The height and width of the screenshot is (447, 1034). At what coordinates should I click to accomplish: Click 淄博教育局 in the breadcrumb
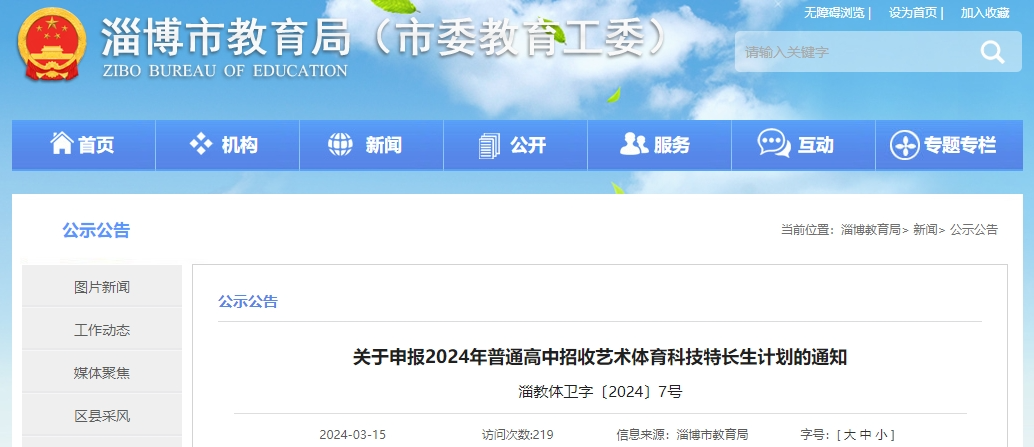pyautogui.click(x=870, y=230)
